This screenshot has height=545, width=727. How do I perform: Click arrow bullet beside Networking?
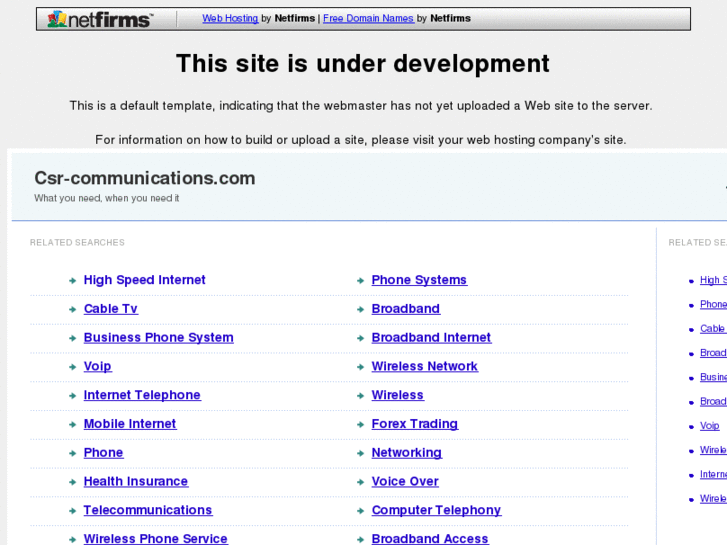(x=360, y=453)
